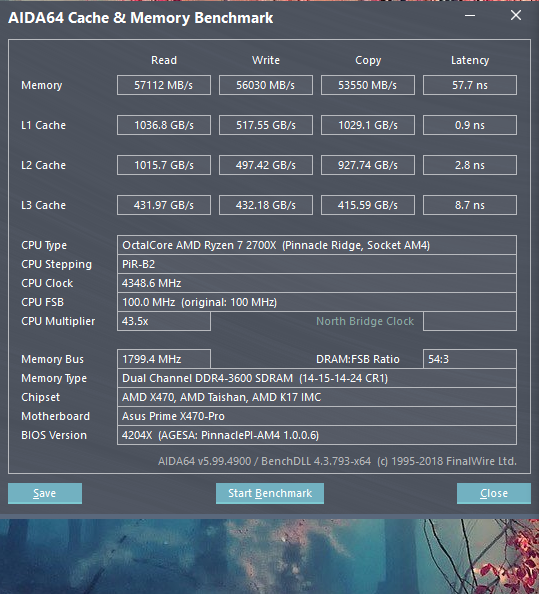
Task: Click the Write column header
Action: [x=266, y=60]
